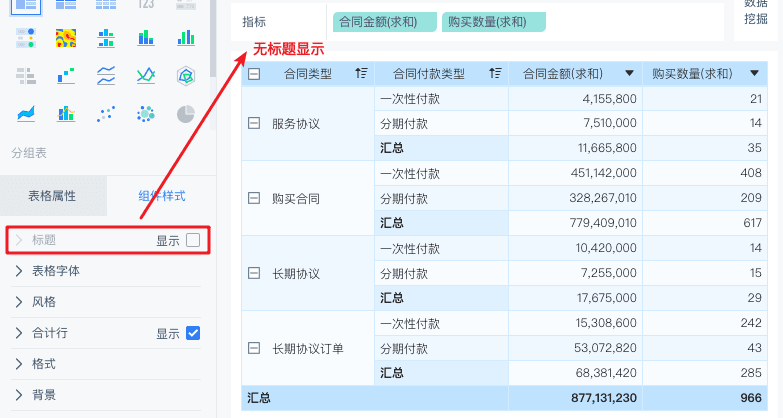Viewport: 783px width, 418px height.
Task: Sort by the 合同付款类型 column icon
Action: (495, 73)
